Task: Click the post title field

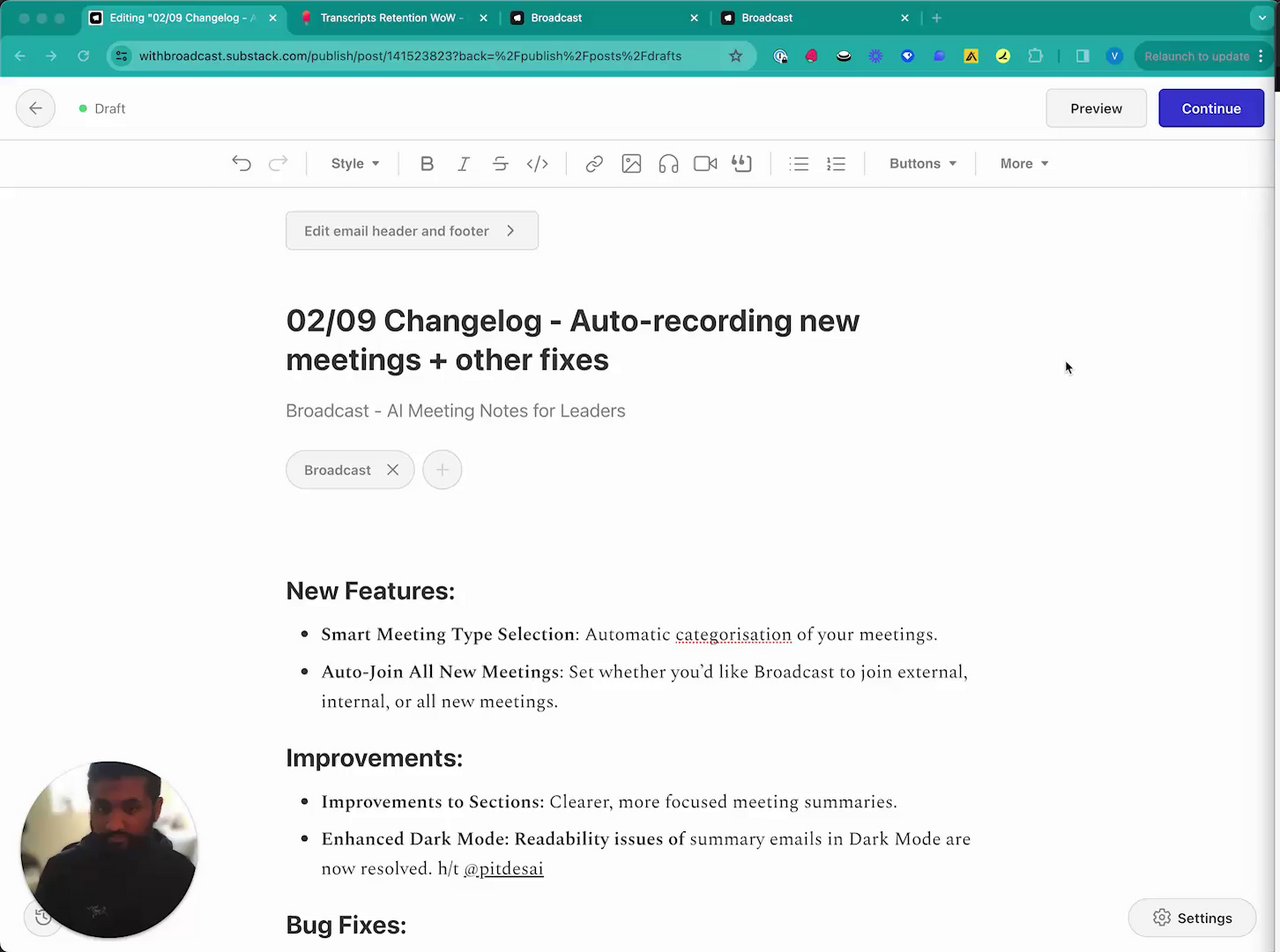Action: [x=573, y=340]
